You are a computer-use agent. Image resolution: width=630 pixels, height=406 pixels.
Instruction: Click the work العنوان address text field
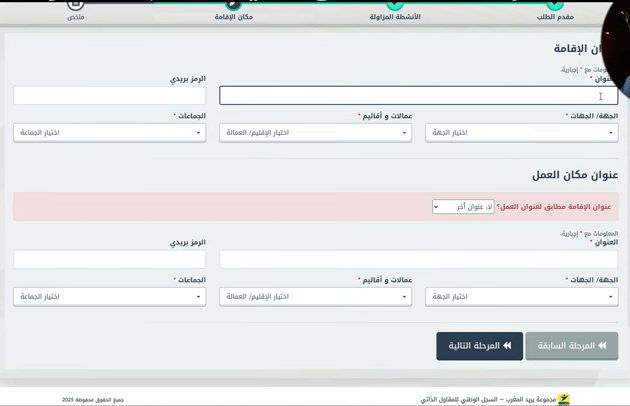[418, 259]
